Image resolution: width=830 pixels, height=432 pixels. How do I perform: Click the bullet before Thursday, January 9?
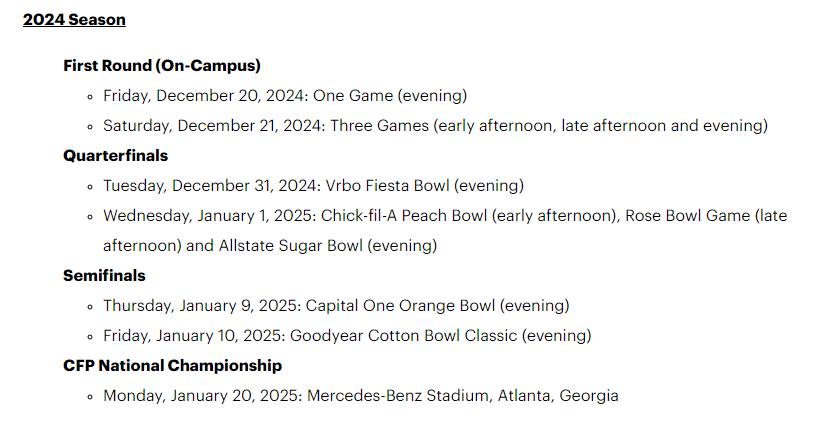(x=90, y=306)
